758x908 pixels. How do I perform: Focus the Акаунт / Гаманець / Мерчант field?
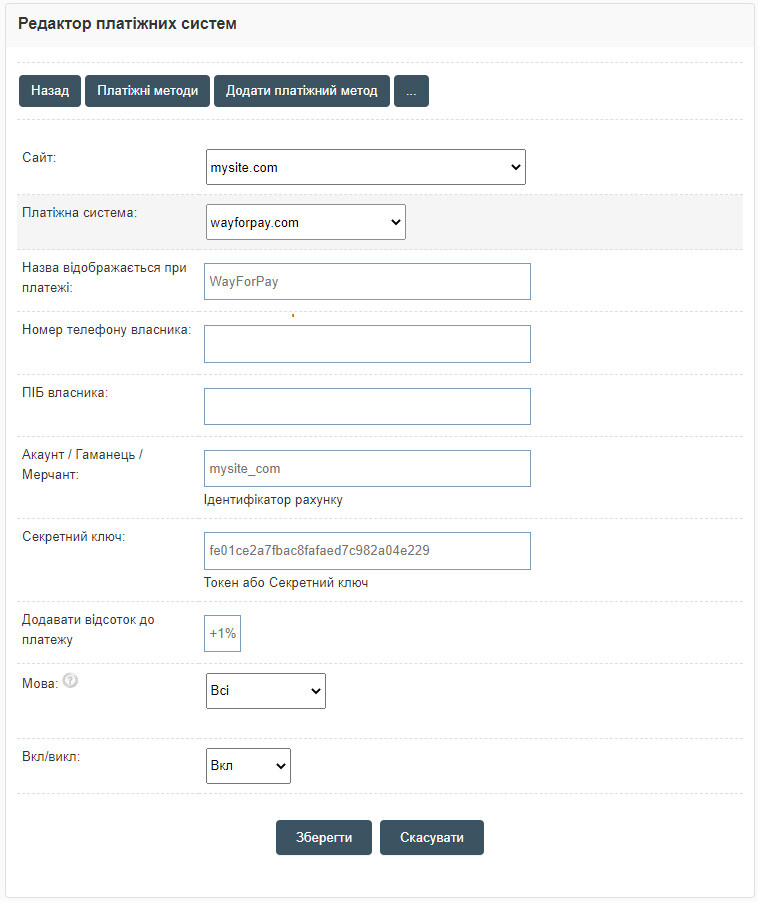click(x=367, y=468)
